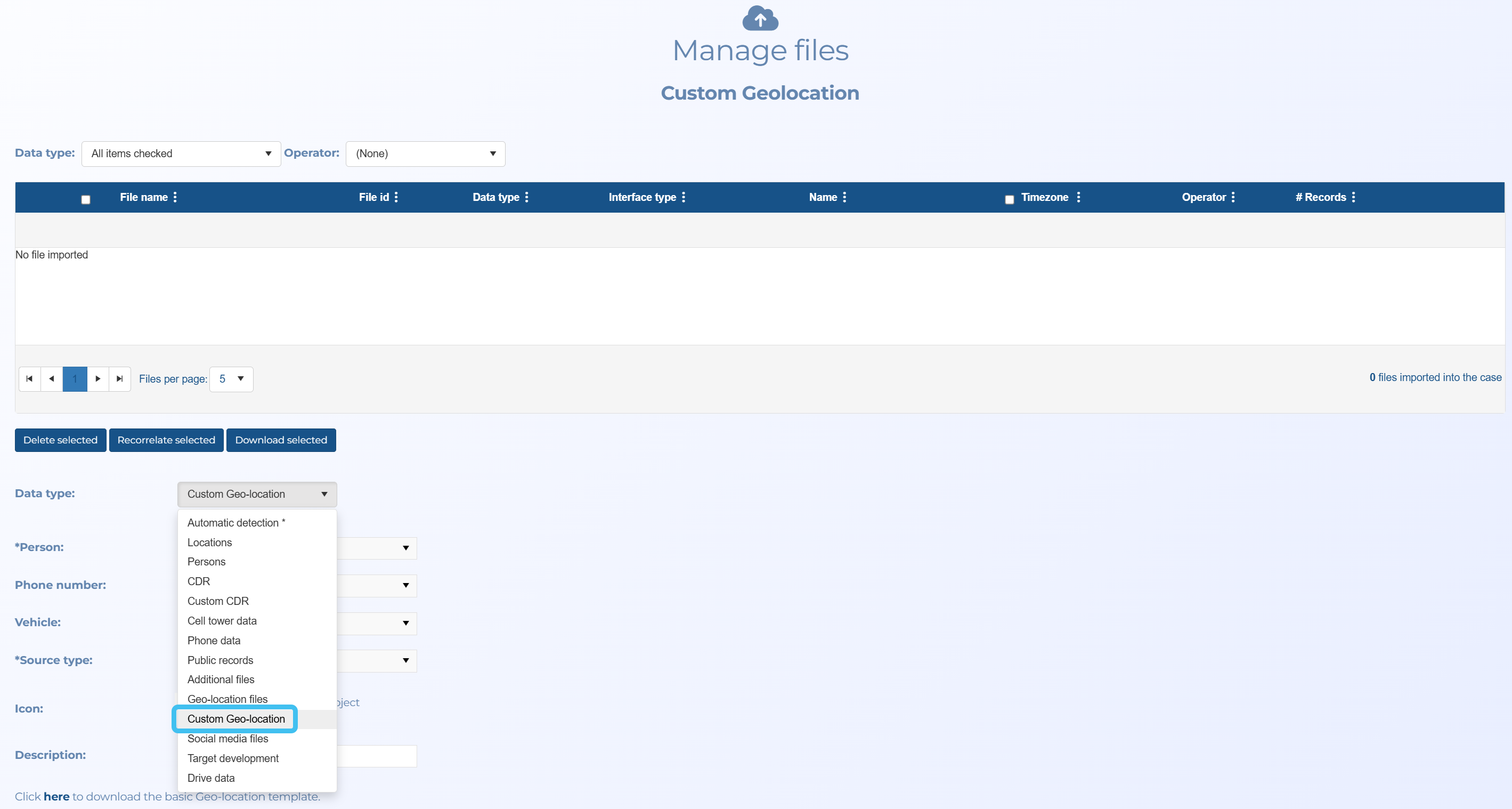Expand the Data type filter dropdown

(x=181, y=154)
